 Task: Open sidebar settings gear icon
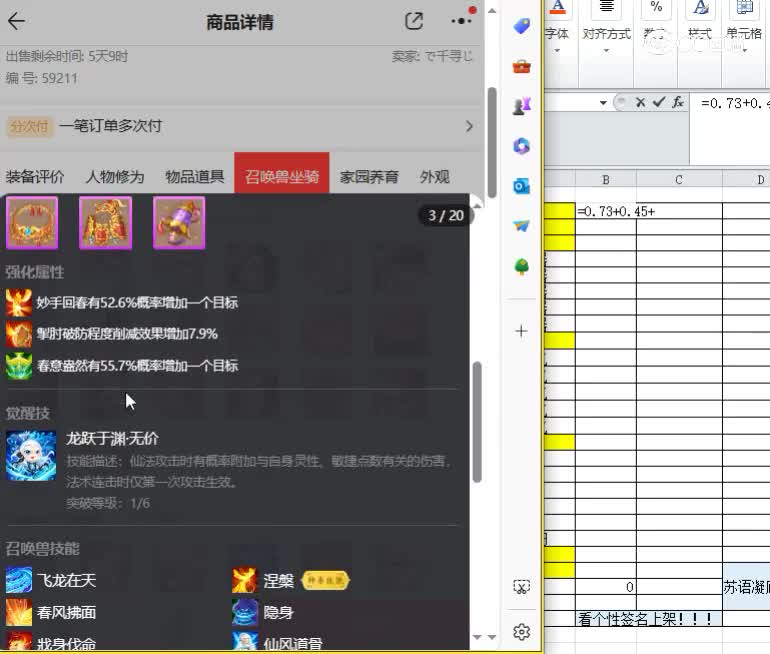522,632
